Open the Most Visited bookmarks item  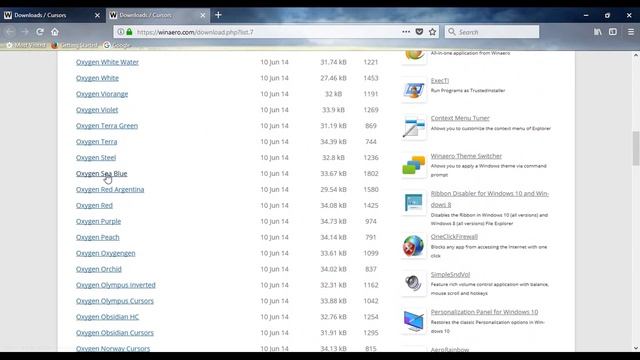pos(26,45)
